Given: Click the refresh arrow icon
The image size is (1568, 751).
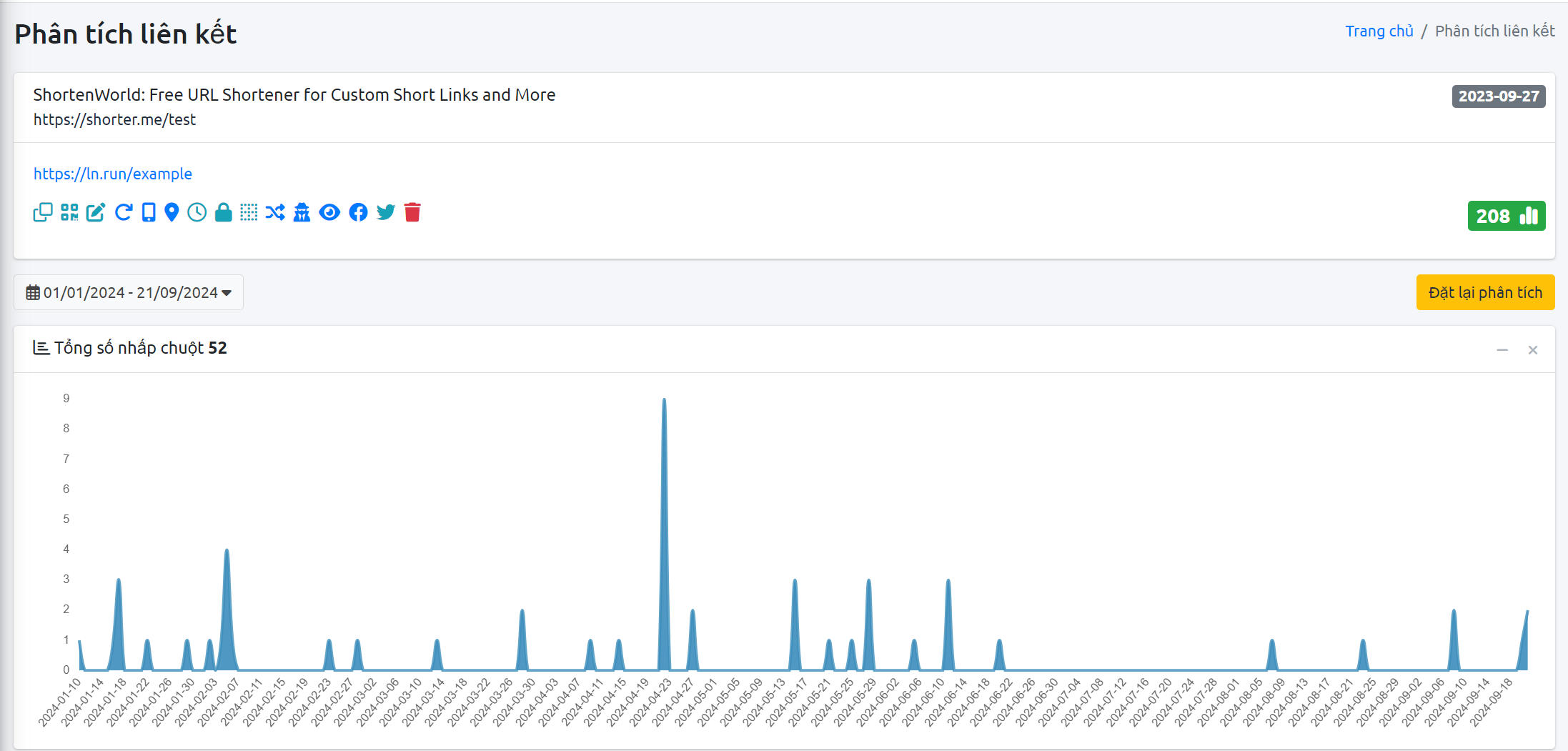Looking at the screenshot, I should (123, 212).
